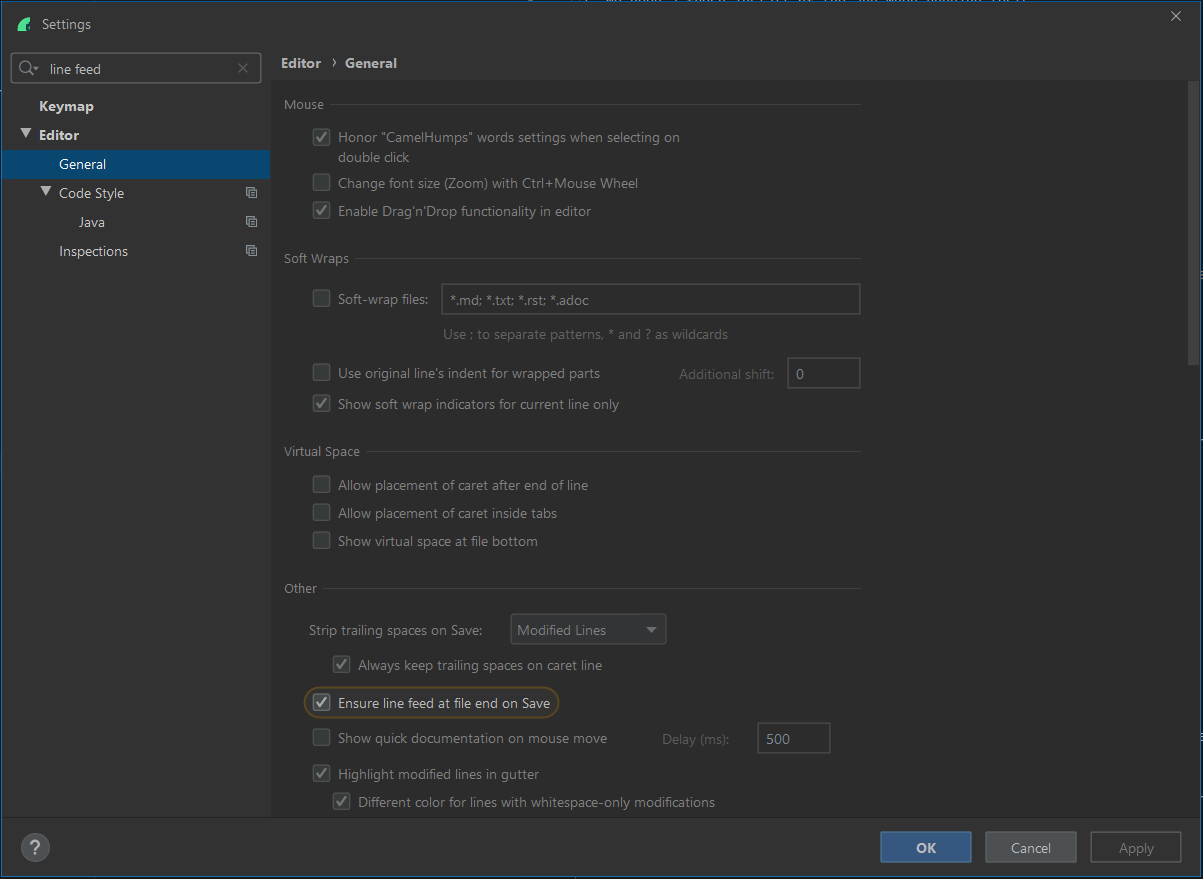This screenshot has width=1203, height=879.
Task: Enable Show quick documentation on mouse move
Action: [321, 738]
